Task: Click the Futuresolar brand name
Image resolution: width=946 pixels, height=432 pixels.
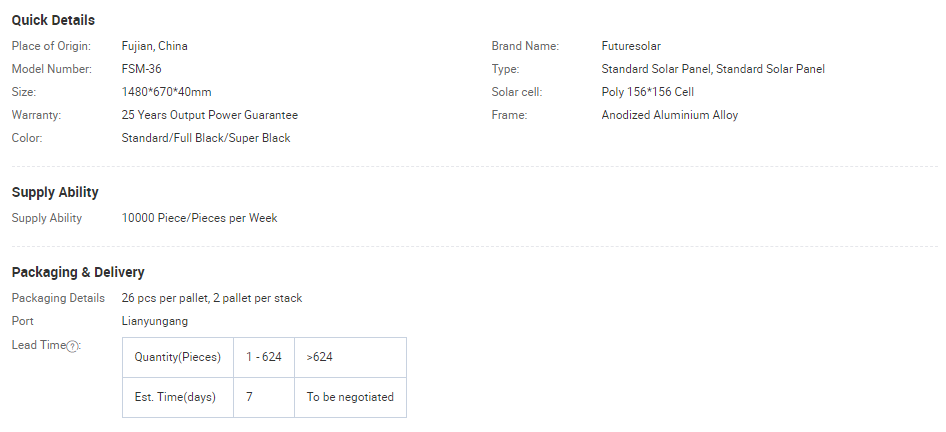Action: click(x=631, y=46)
